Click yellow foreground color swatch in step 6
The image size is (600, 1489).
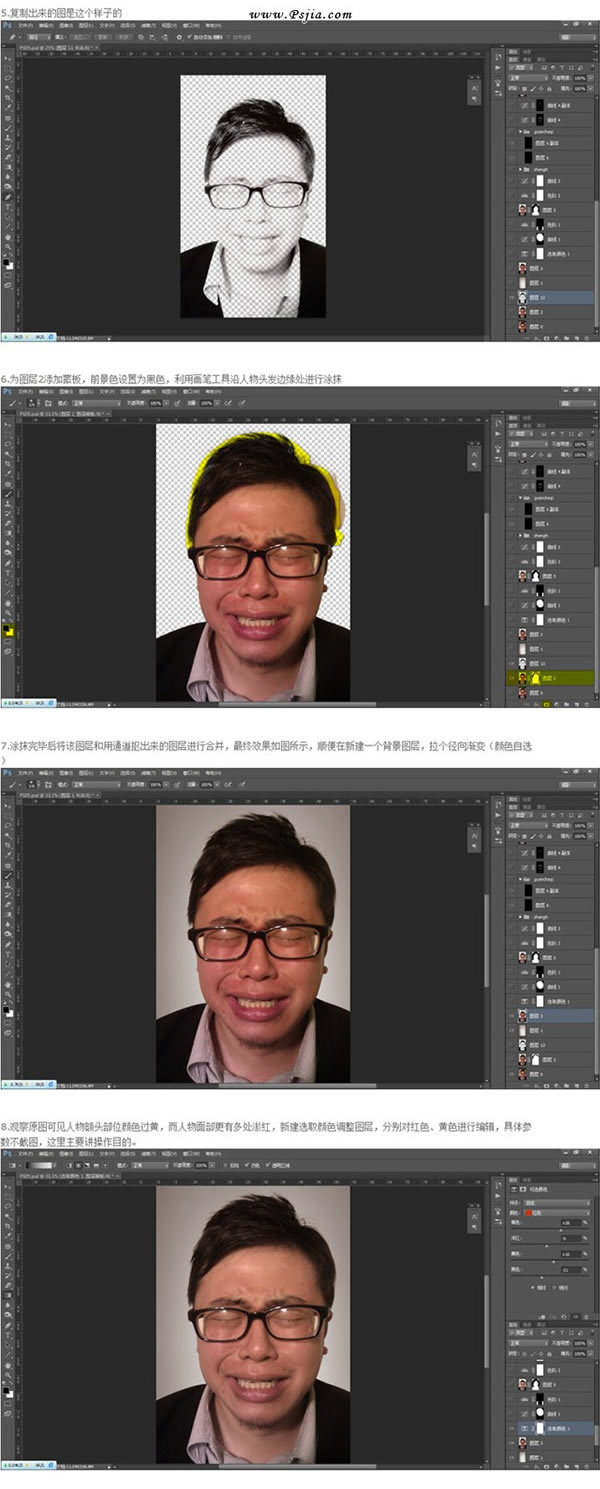(6, 629)
